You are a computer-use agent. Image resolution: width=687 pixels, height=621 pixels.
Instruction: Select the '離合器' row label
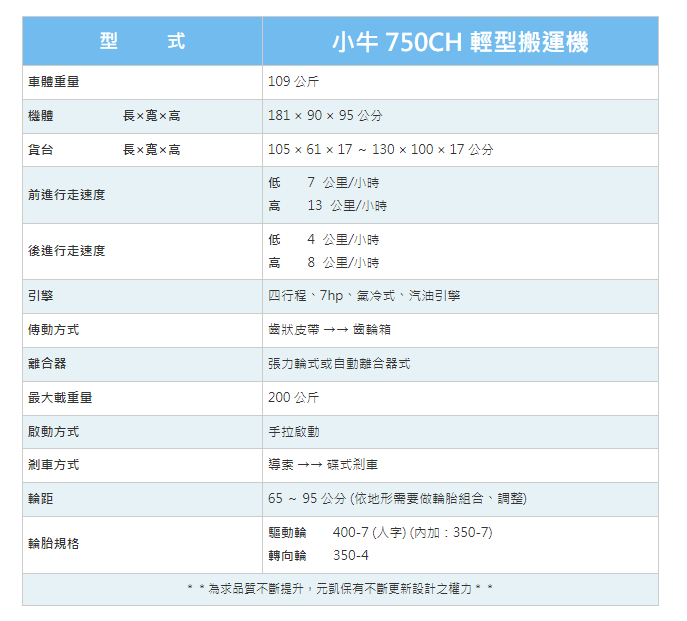(47, 364)
